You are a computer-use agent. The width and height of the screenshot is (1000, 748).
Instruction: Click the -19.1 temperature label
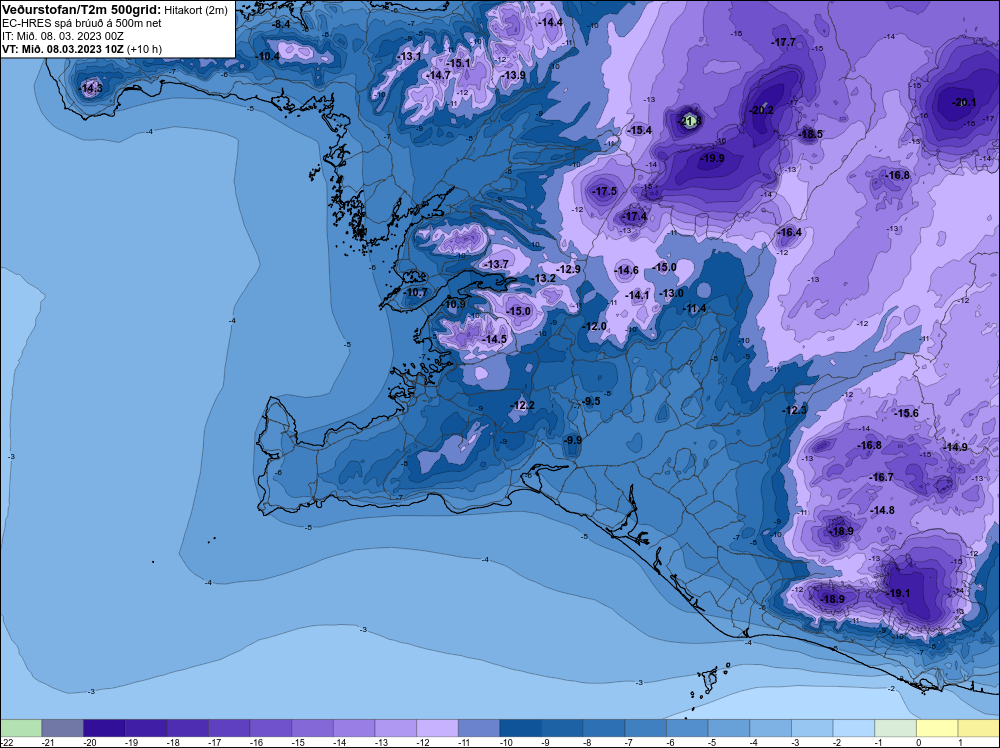tap(898, 593)
